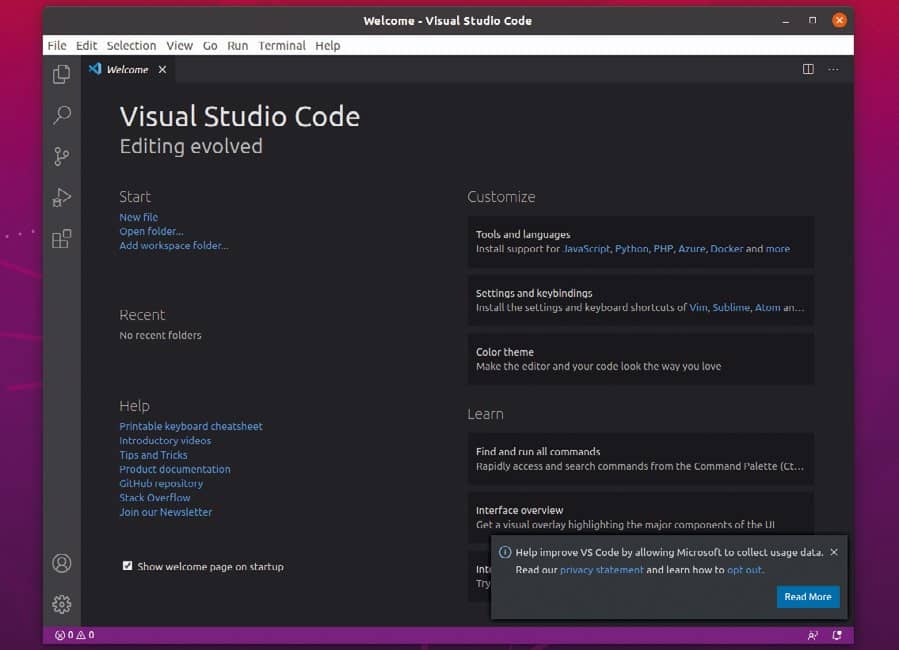The width and height of the screenshot is (899, 650).
Task: Click errors and warnings status bar indicator
Action: point(75,635)
